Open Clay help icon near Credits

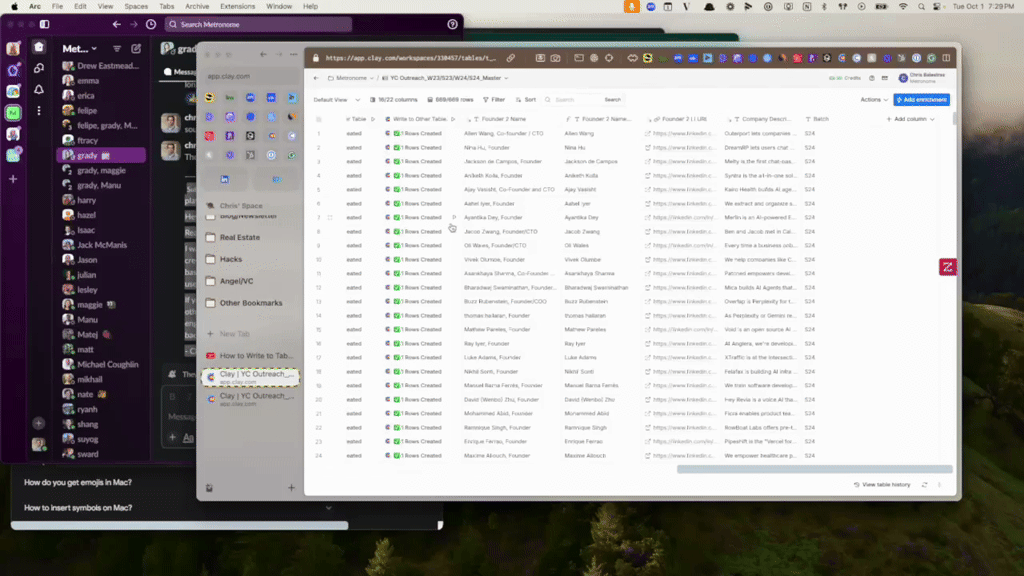pyautogui.click(x=871, y=78)
